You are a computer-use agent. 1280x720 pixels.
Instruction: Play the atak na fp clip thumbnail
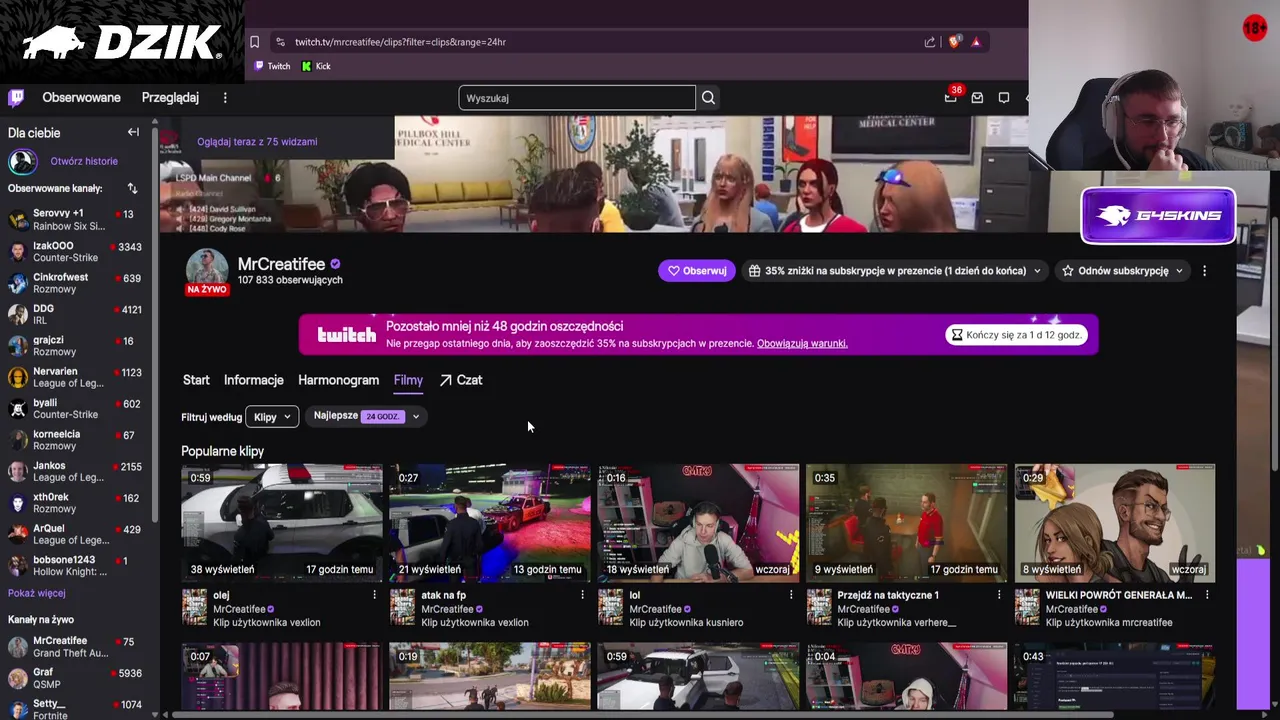click(490, 522)
